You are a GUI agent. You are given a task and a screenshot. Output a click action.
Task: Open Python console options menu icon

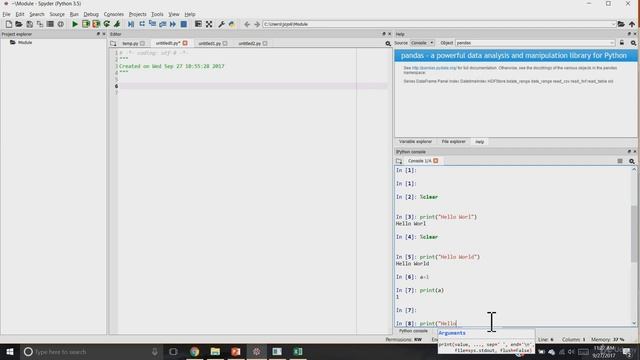[x=620, y=161]
